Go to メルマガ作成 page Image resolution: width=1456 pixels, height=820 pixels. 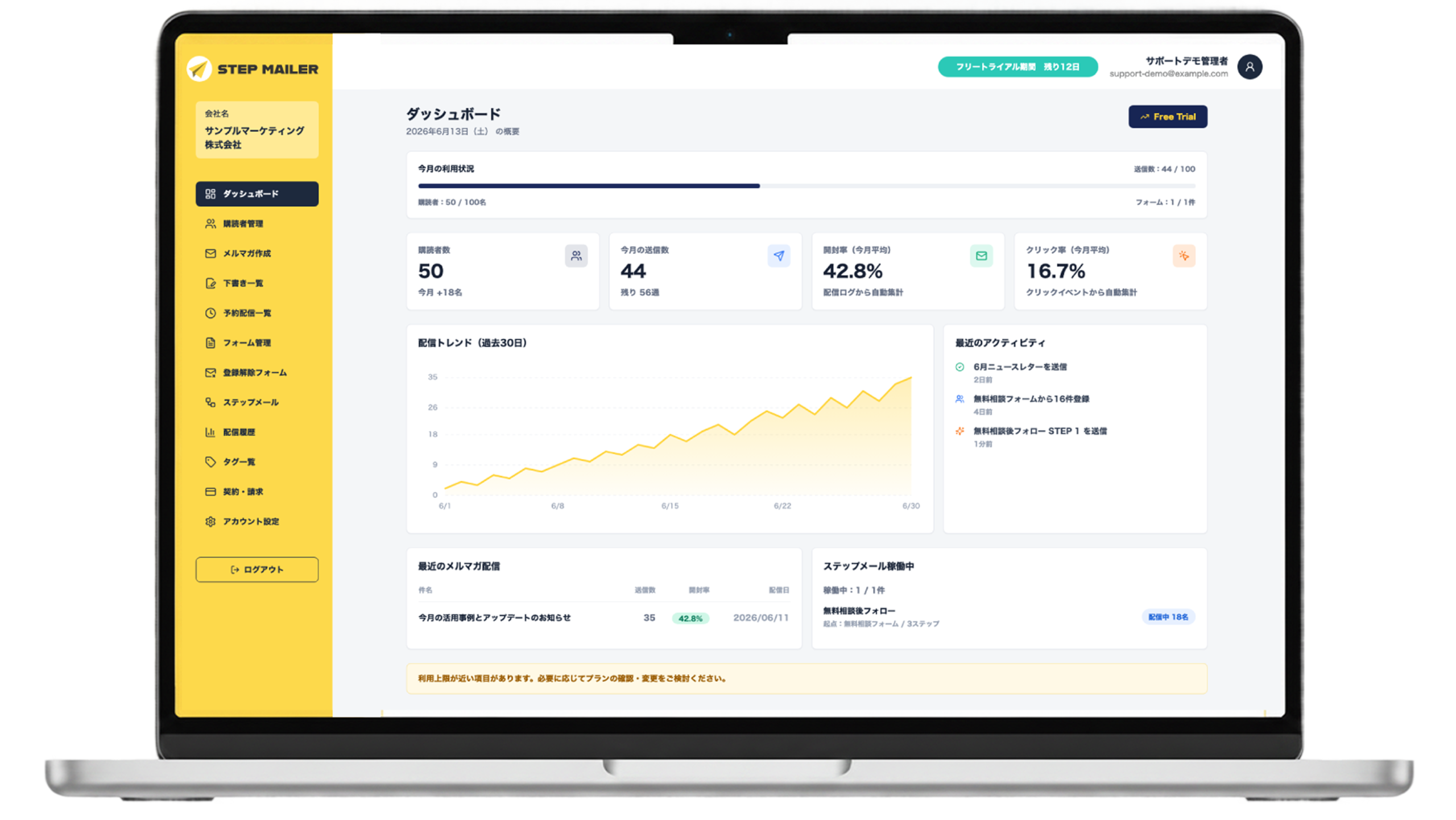[x=257, y=253]
